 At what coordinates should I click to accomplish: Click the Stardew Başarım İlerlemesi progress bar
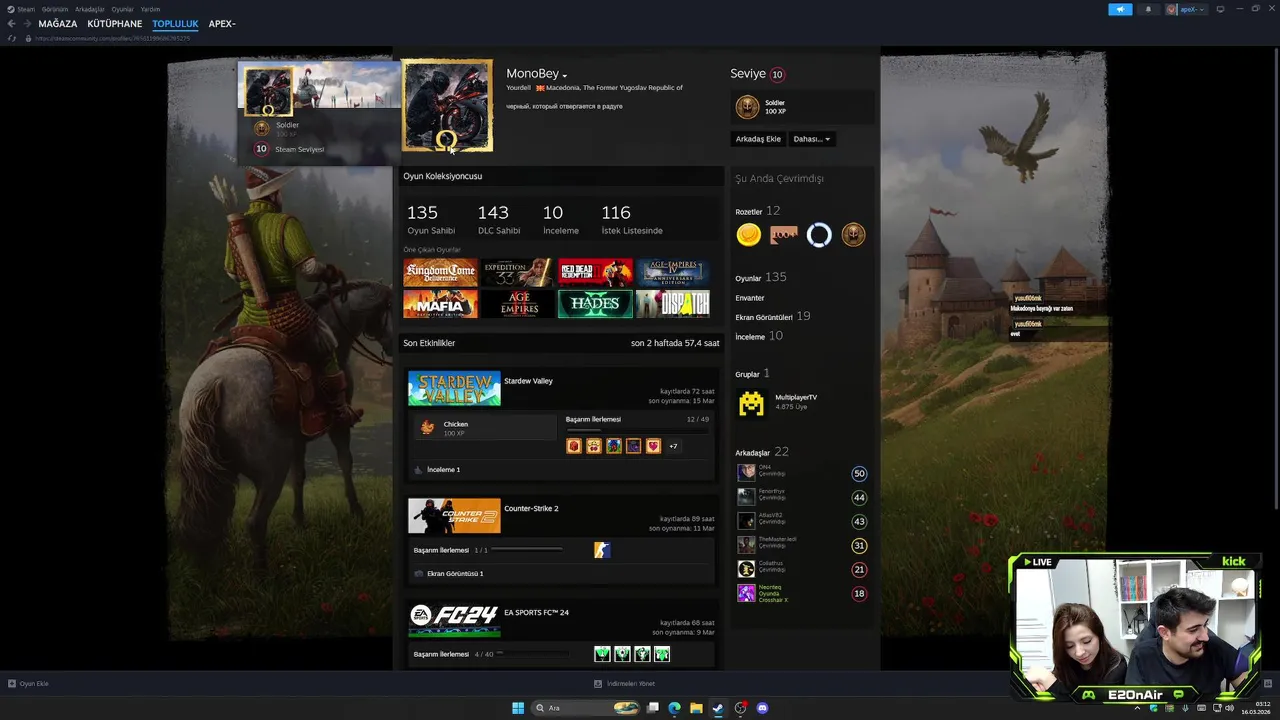point(637,430)
